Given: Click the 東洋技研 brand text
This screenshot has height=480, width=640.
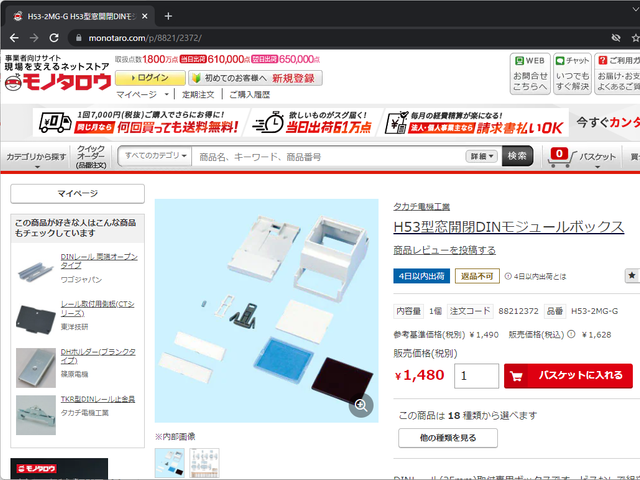Looking at the screenshot, I should [74, 327].
